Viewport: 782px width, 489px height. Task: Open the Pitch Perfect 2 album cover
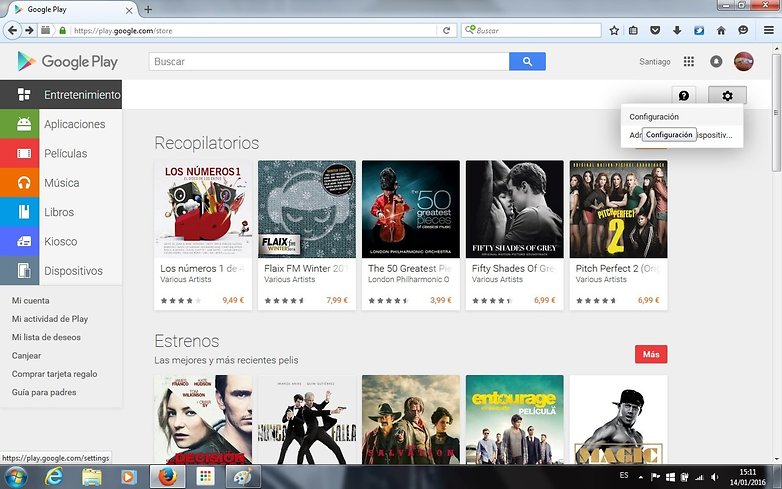[x=618, y=209]
